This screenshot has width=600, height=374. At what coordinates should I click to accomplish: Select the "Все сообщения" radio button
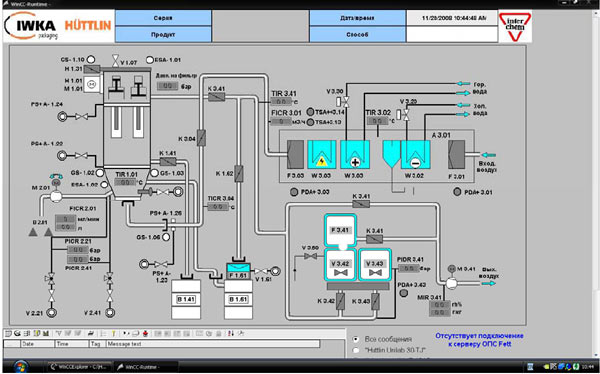(x=356, y=339)
